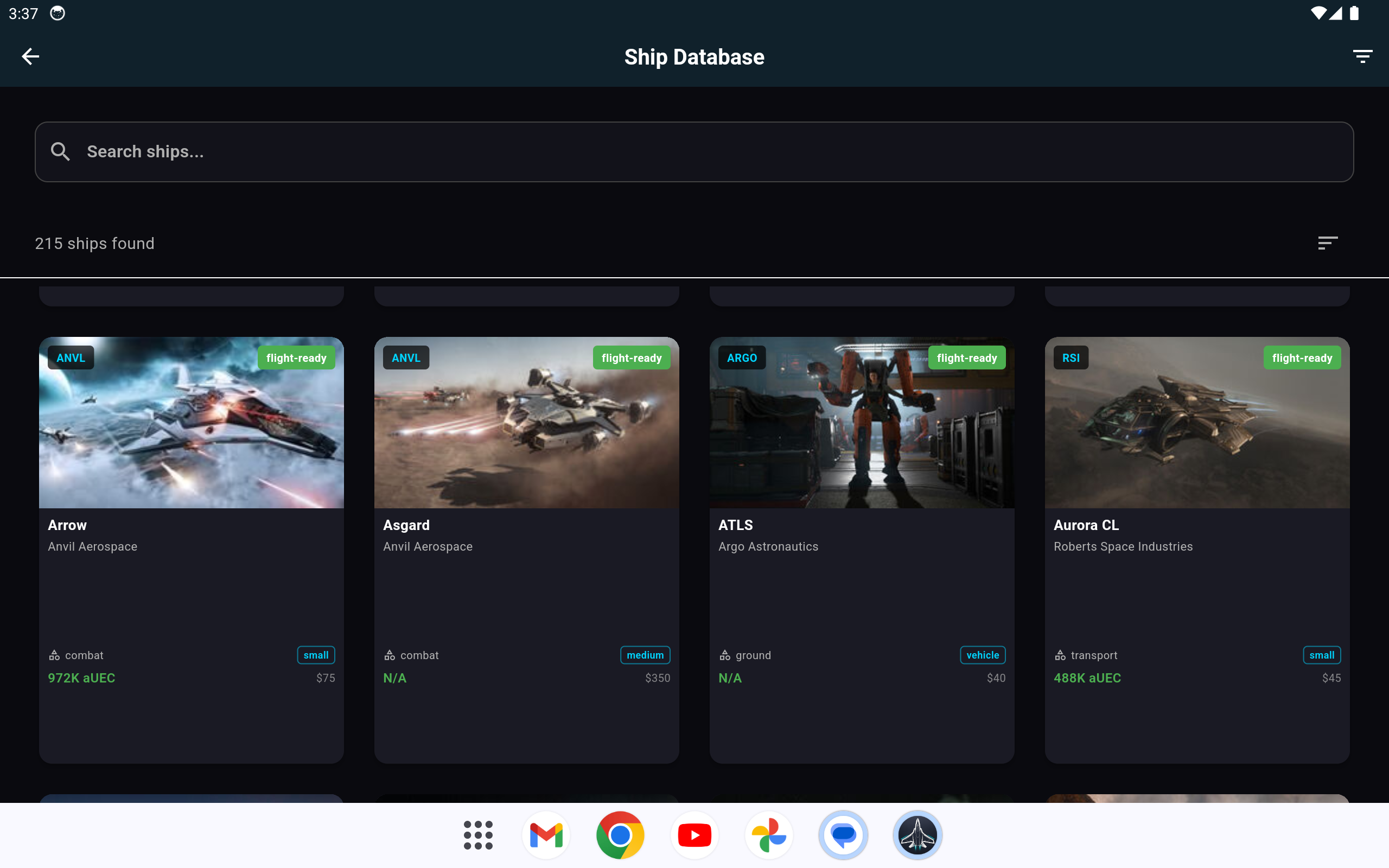Launch Google Photos from the taskbar

coord(768,835)
